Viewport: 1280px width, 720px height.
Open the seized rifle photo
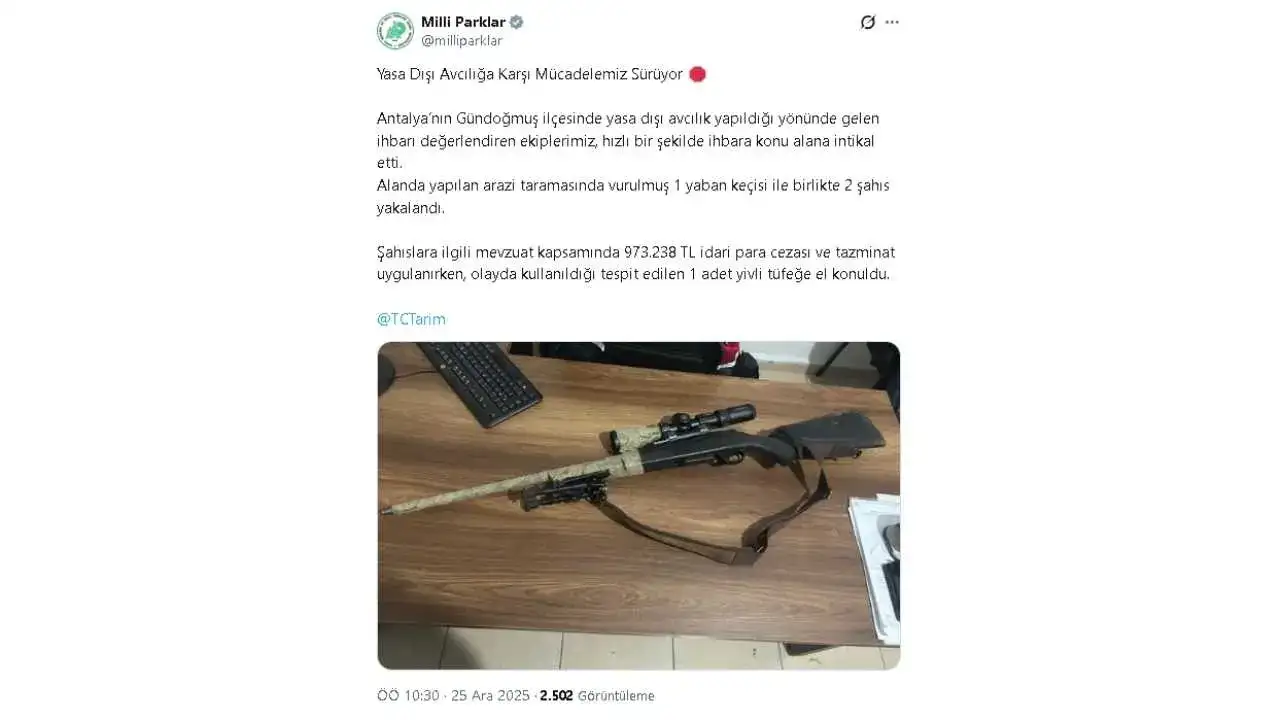(638, 505)
